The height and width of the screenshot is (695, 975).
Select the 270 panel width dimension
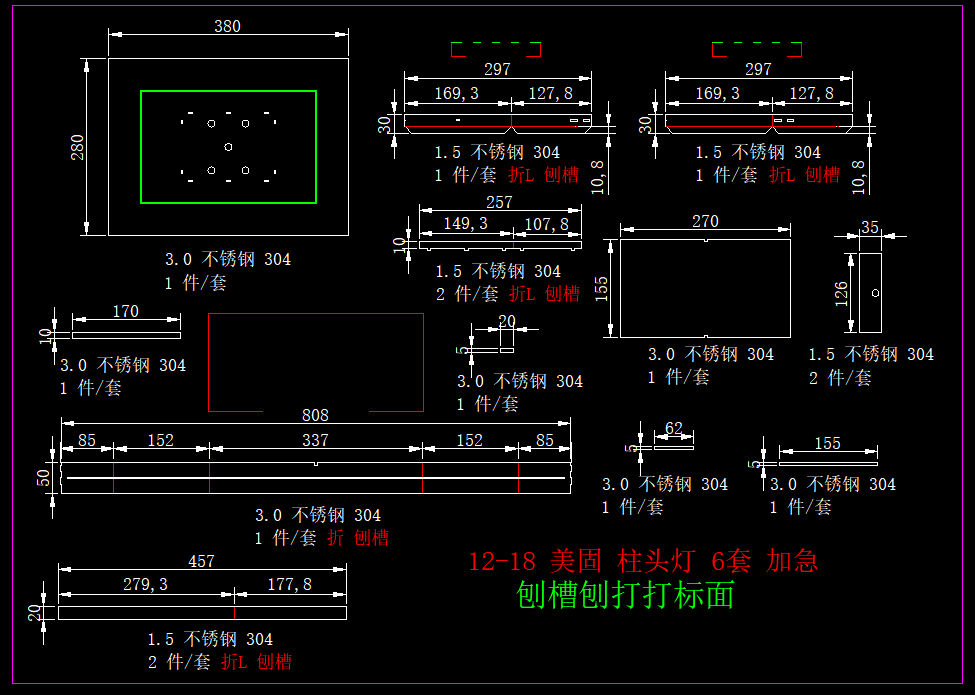point(705,222)
